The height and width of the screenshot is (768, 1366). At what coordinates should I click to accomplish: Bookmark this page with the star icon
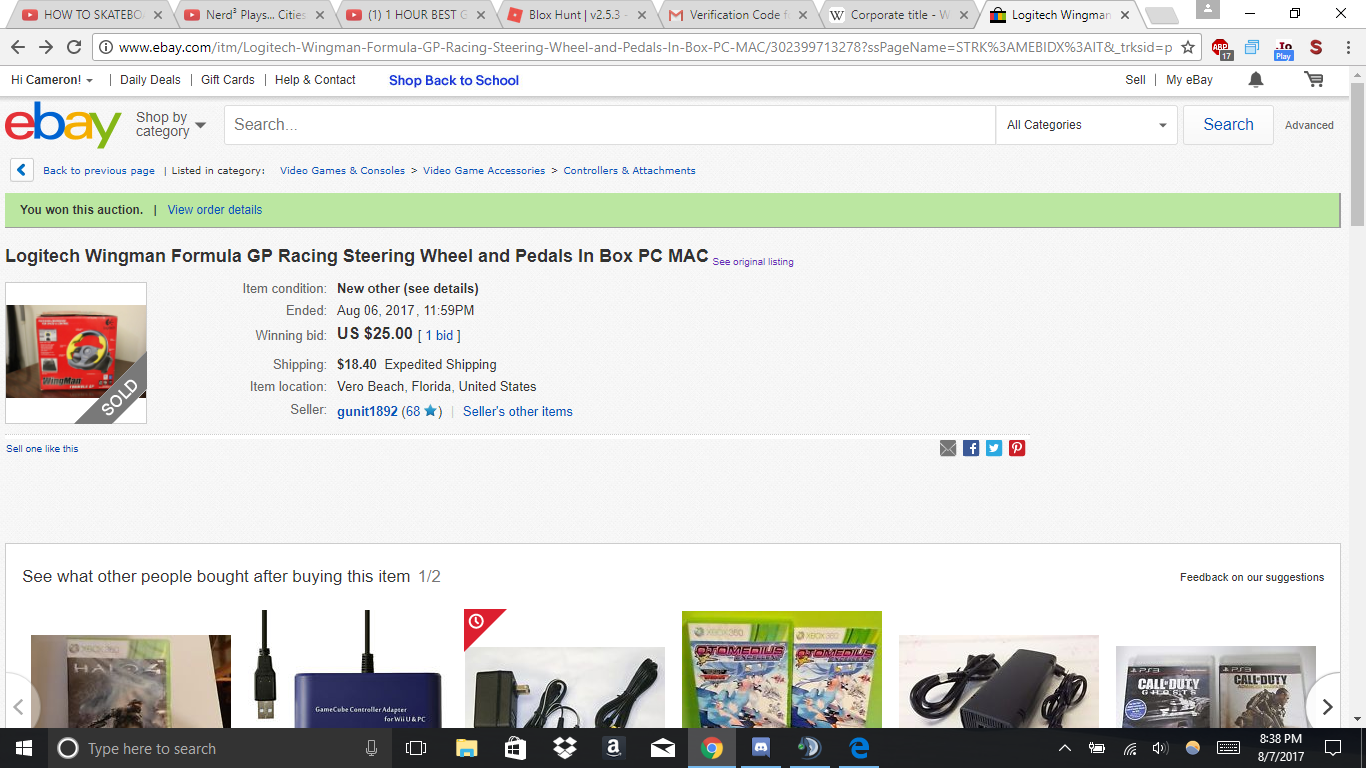point(1188,47)
